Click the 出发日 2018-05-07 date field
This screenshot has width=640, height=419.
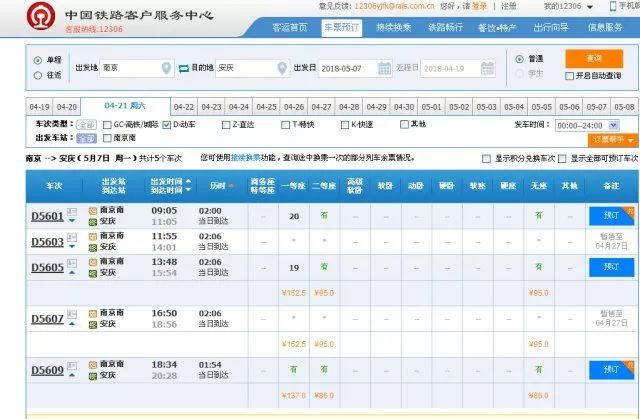tap(355, 68)
